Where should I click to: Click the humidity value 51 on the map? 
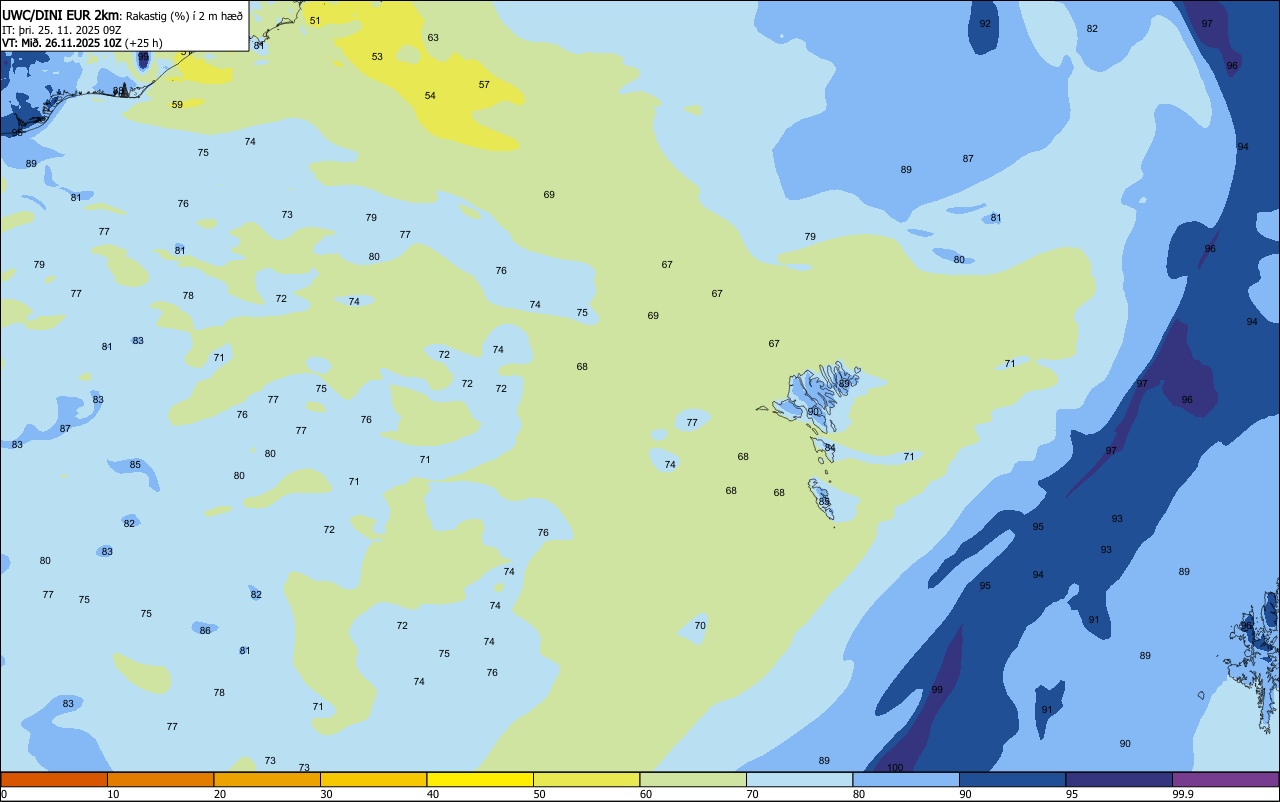coord(315,20)
